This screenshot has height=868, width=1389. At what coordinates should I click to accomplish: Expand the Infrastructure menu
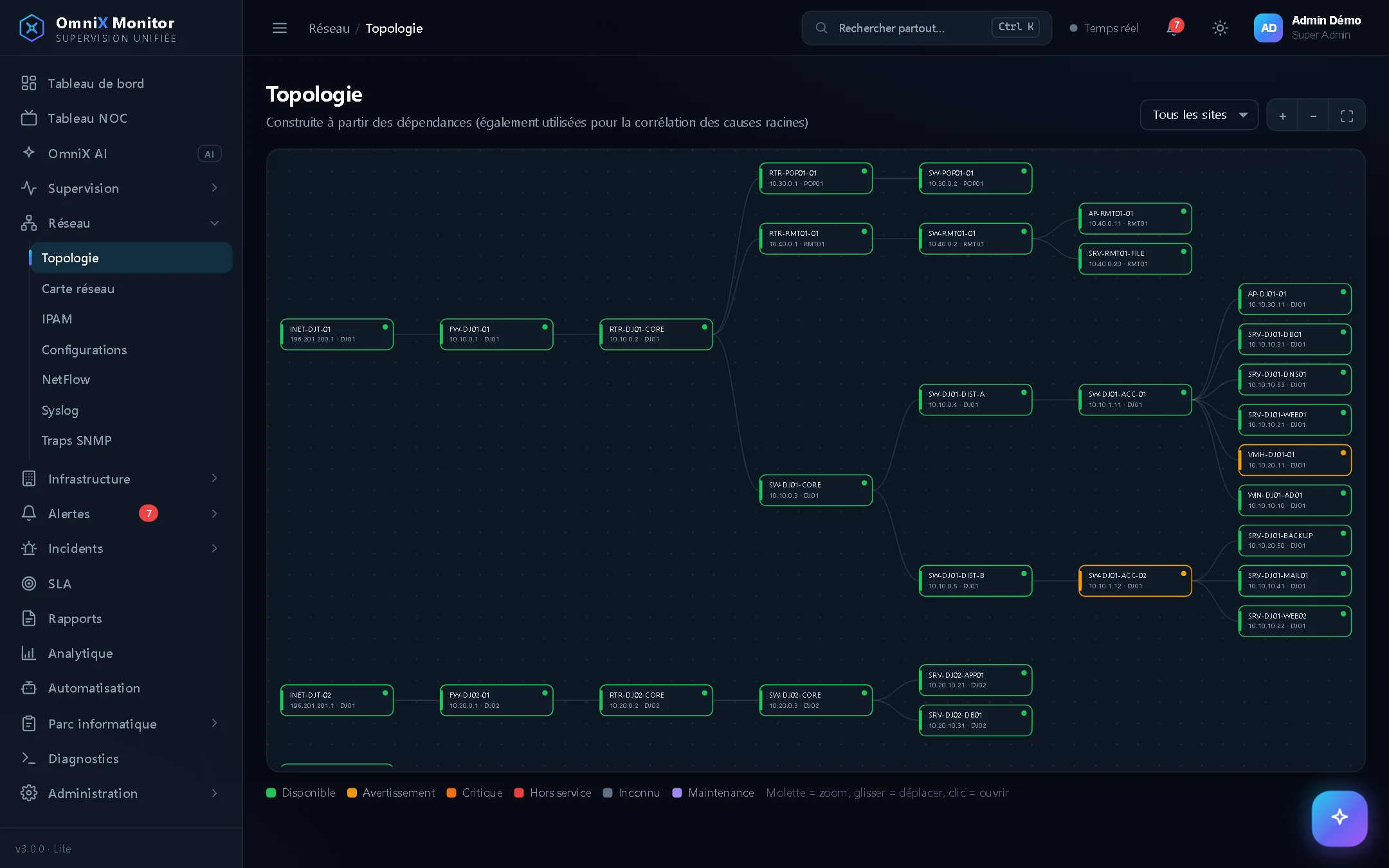click(121, 479)
